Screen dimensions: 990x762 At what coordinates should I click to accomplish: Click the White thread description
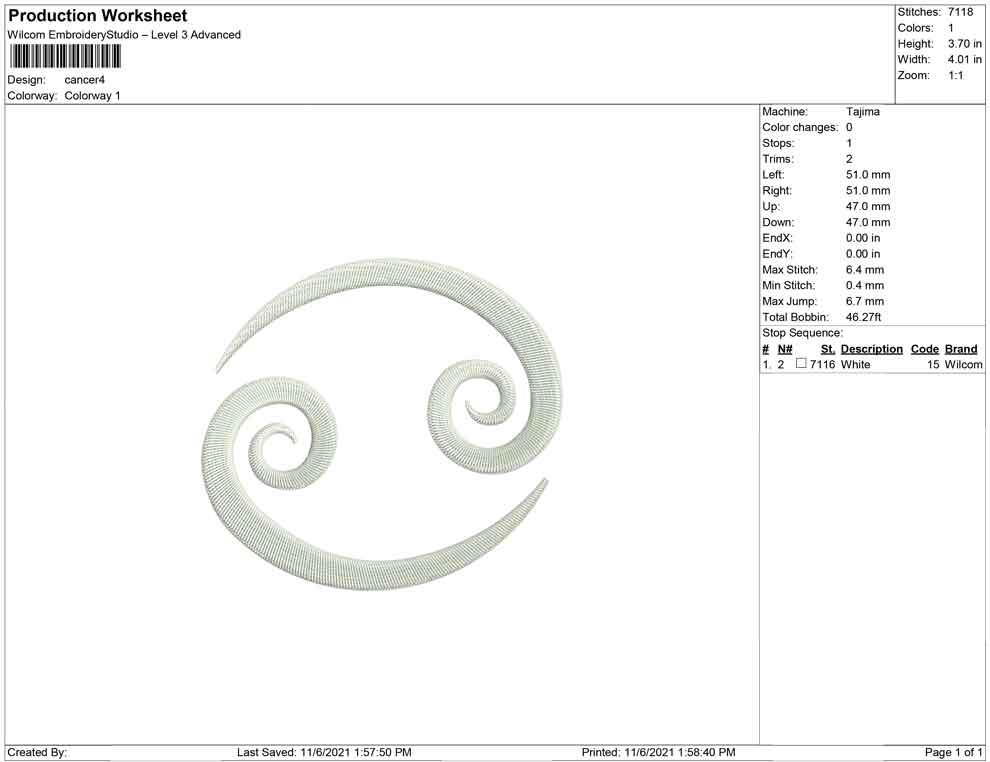coord(855,364)
